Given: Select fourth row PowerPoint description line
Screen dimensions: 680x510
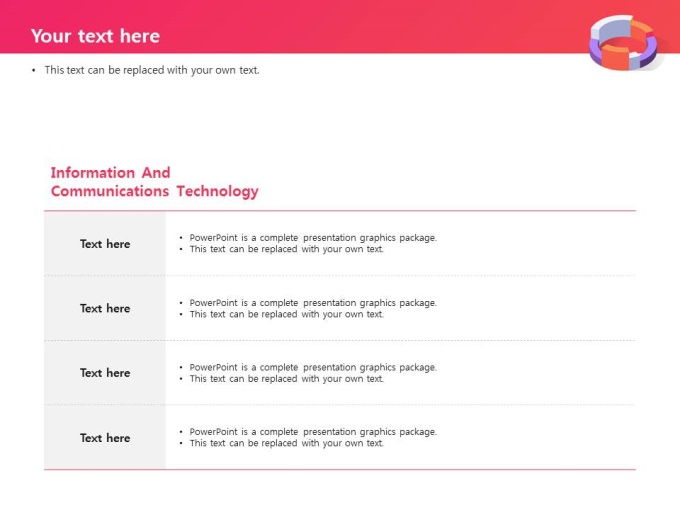Looking at the screenshot, I should (x=313, y=432).
